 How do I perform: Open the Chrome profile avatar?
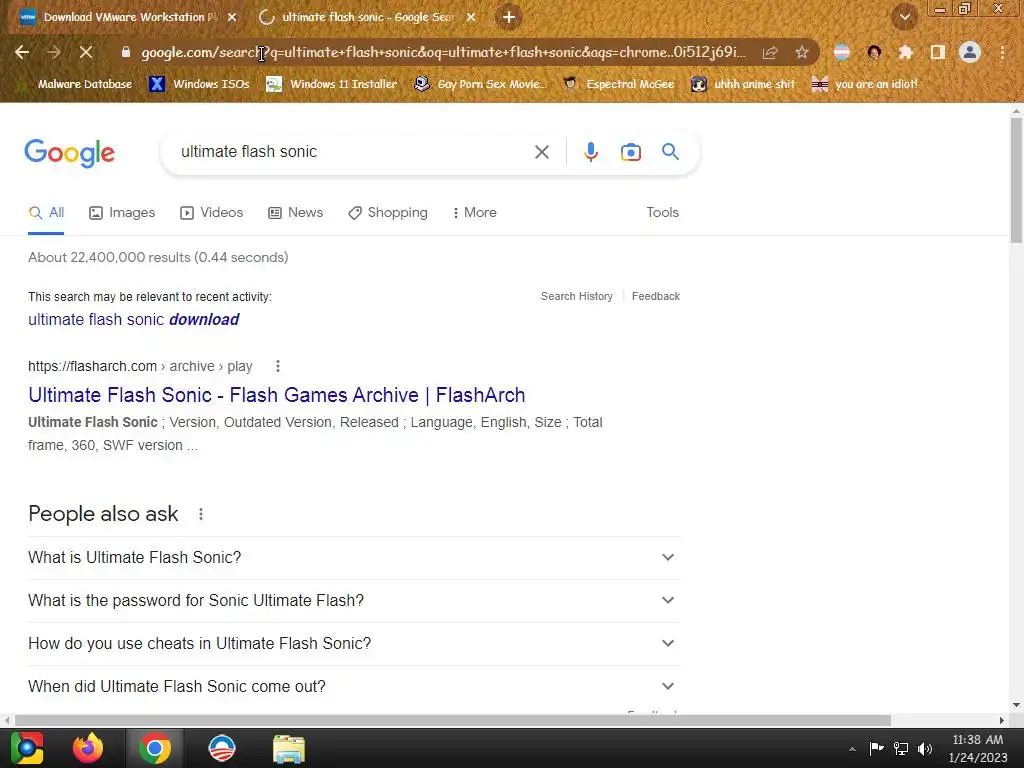(x=970, y=52)
